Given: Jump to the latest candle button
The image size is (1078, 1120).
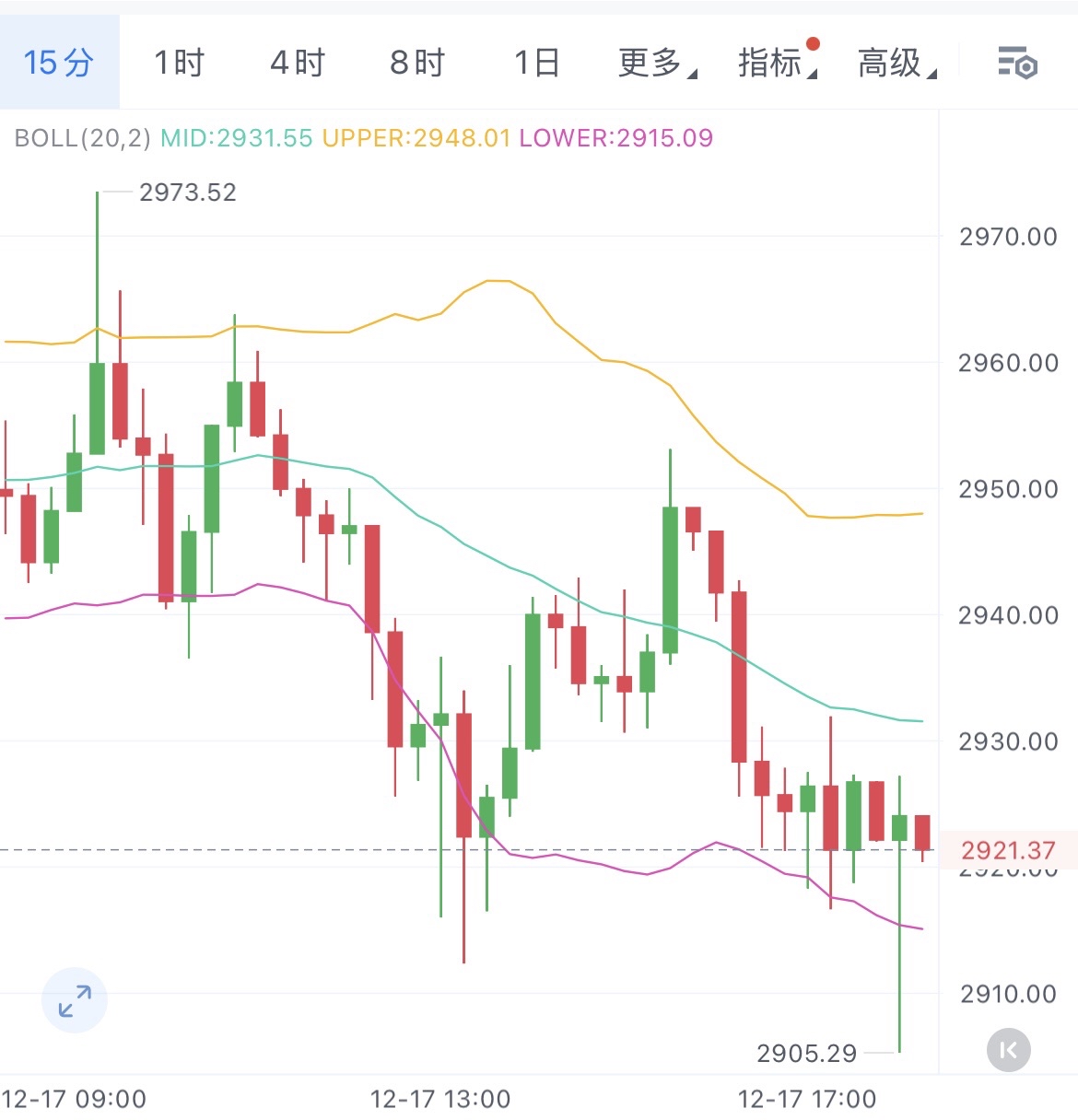Looking at the screenshot, I should [1009, 1050].
